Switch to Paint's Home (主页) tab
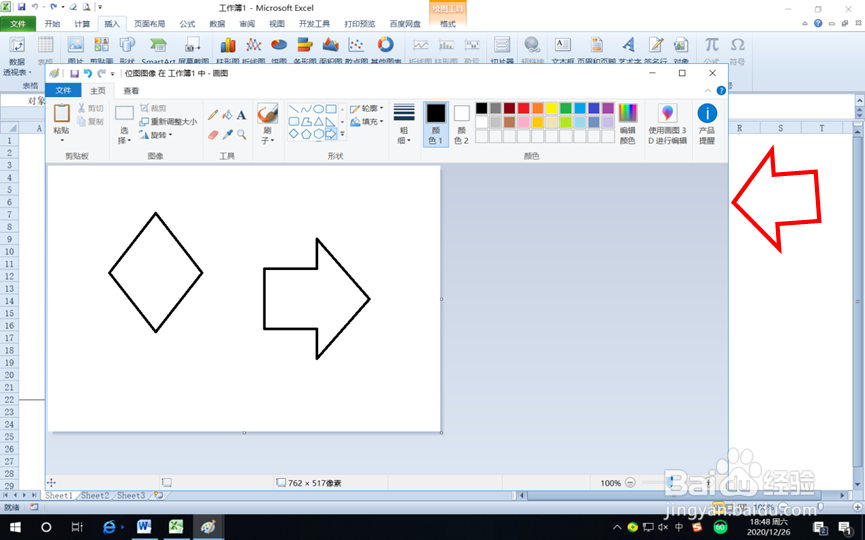Viewport: 865px width, 540px height. point(98,90)
